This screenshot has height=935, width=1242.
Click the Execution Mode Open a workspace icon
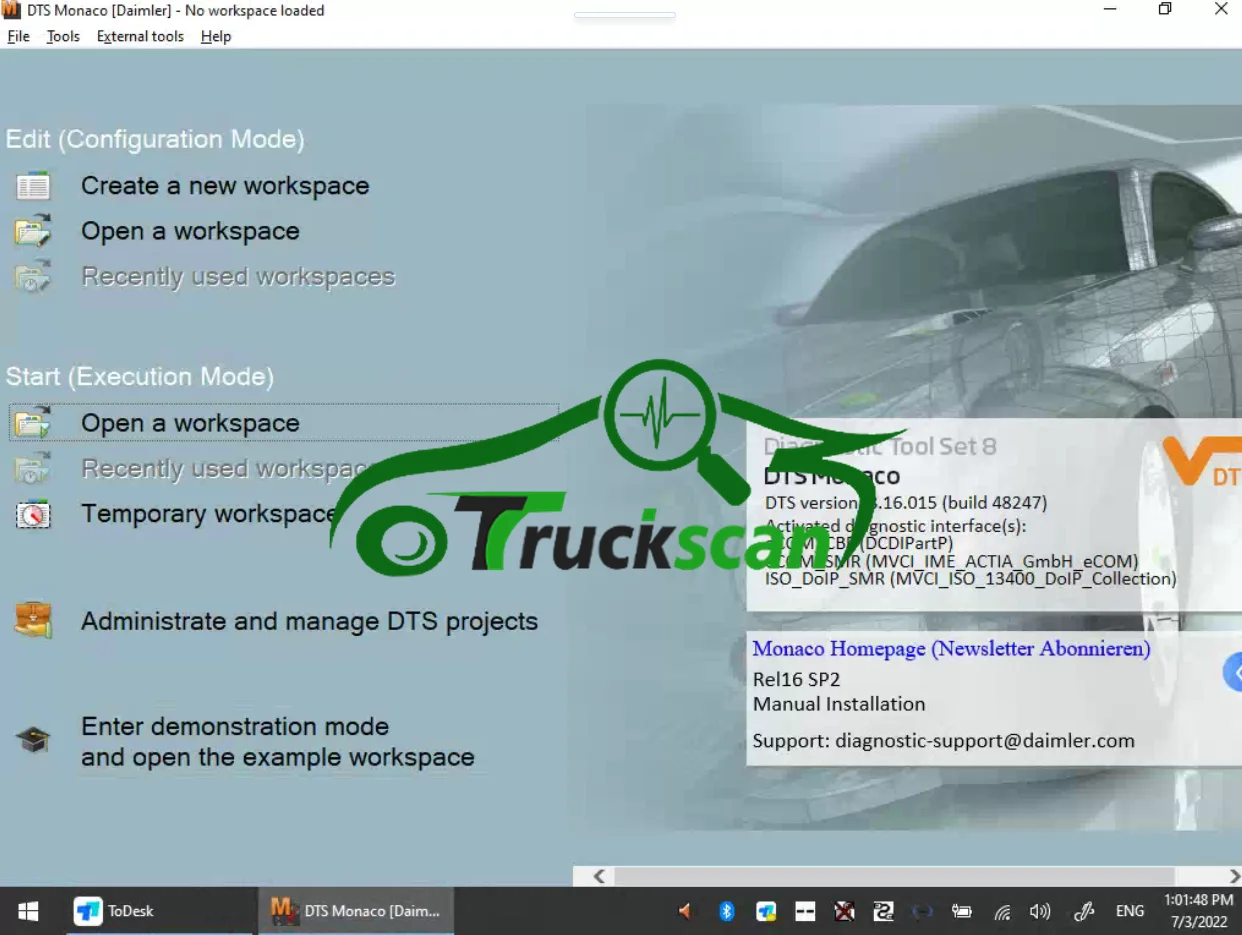coord(33,423)
